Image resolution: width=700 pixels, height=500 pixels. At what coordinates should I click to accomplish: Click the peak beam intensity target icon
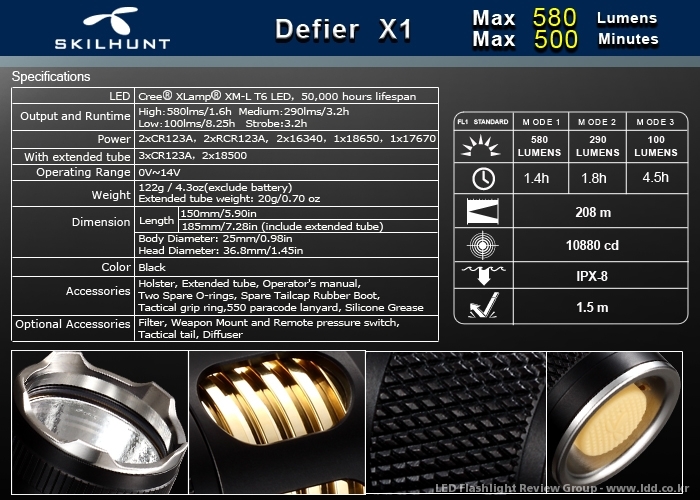coord(483,245)
